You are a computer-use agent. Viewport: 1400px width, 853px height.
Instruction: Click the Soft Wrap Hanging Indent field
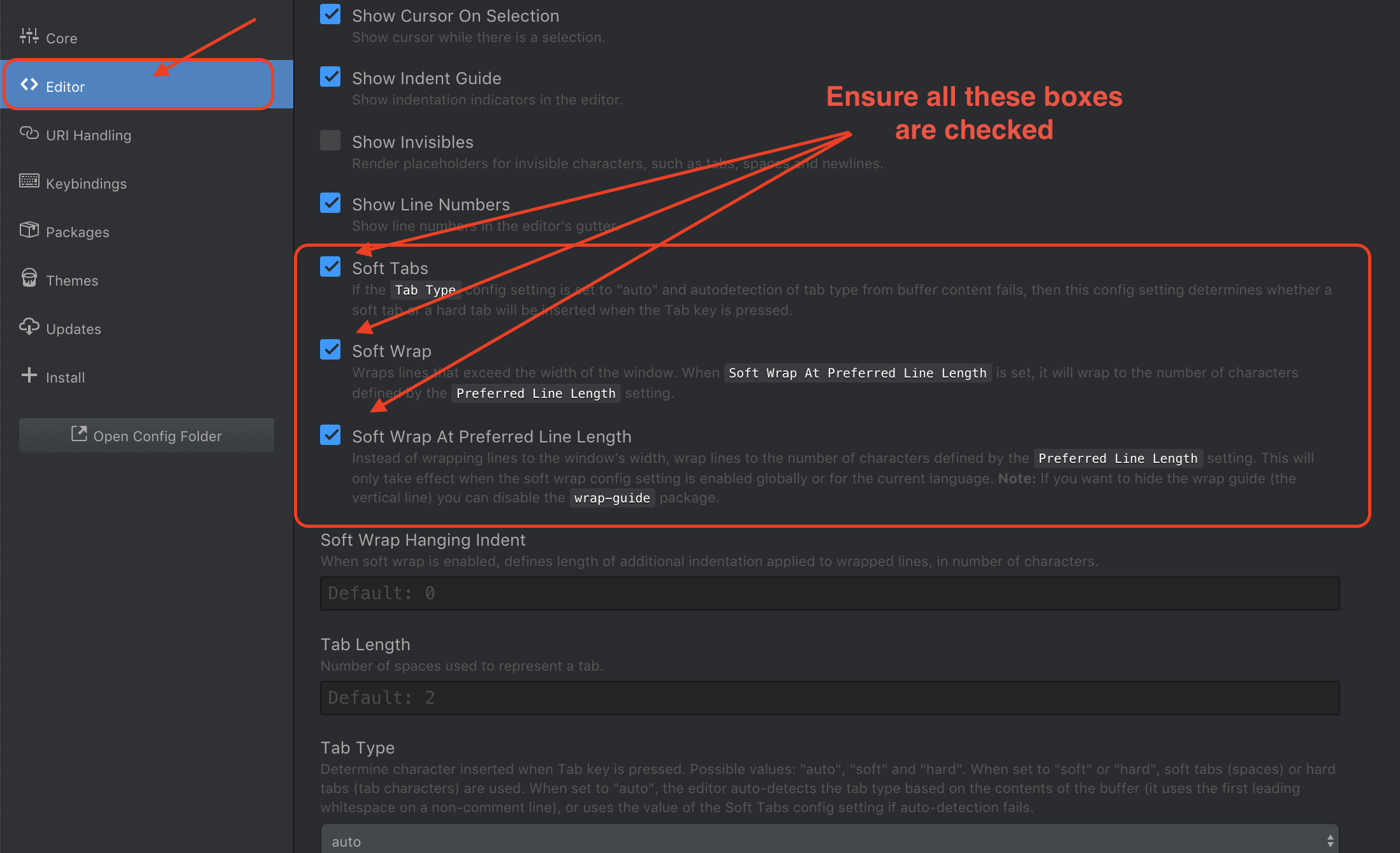(829, 594)
